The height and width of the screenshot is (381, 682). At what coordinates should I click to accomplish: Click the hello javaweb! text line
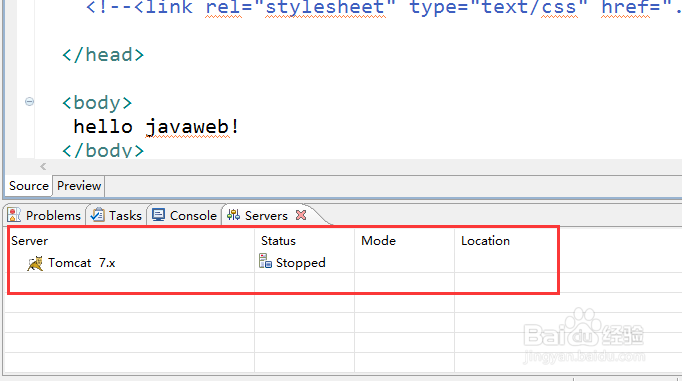coord(156,127)
